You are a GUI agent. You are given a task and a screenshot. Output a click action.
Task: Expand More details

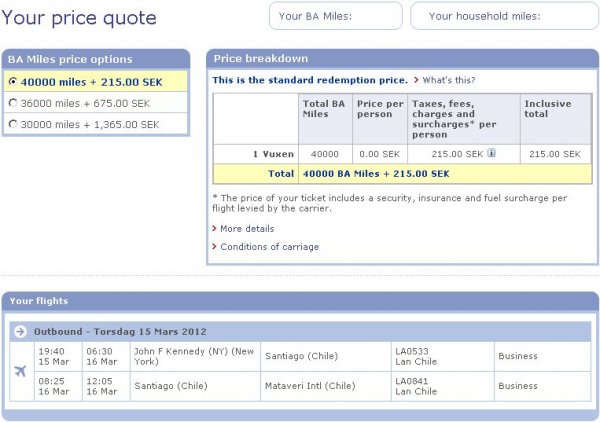point(246,229)
